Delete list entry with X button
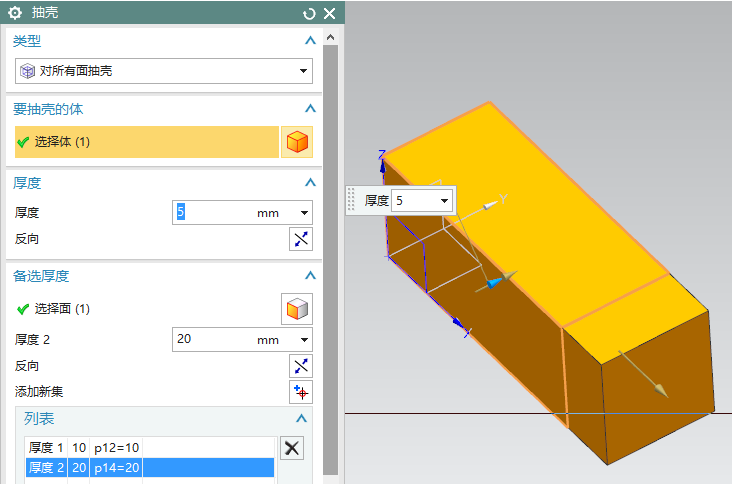This screenshot has height=484, width=733. 291,448
